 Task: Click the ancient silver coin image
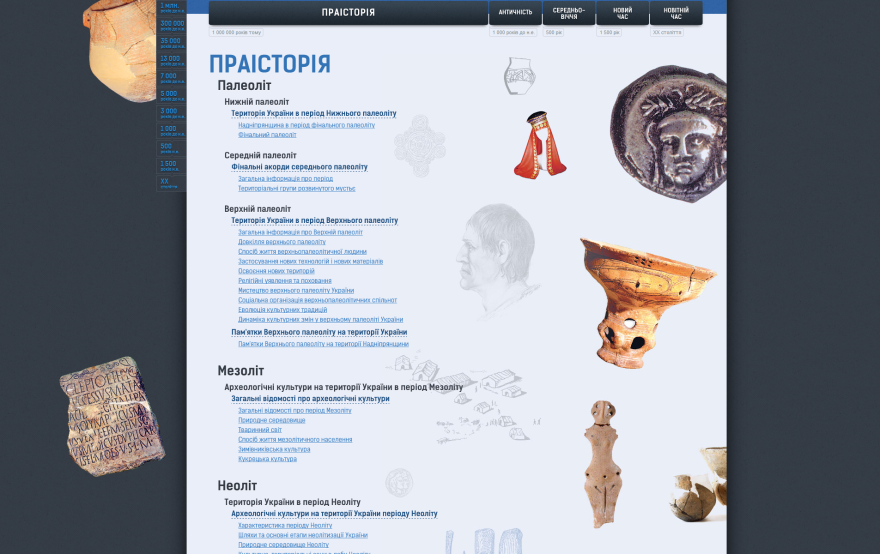(x=668, y=134)
